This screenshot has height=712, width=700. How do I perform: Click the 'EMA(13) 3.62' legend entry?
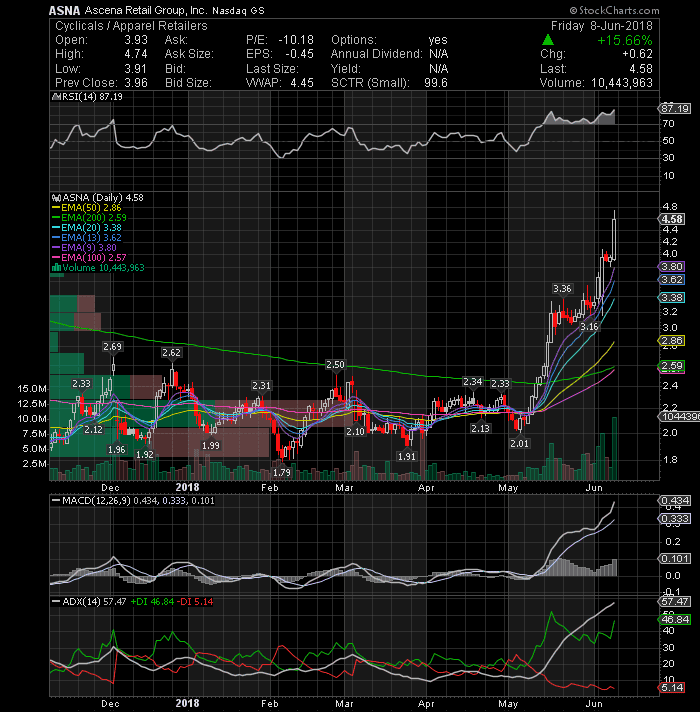[91, 238]
